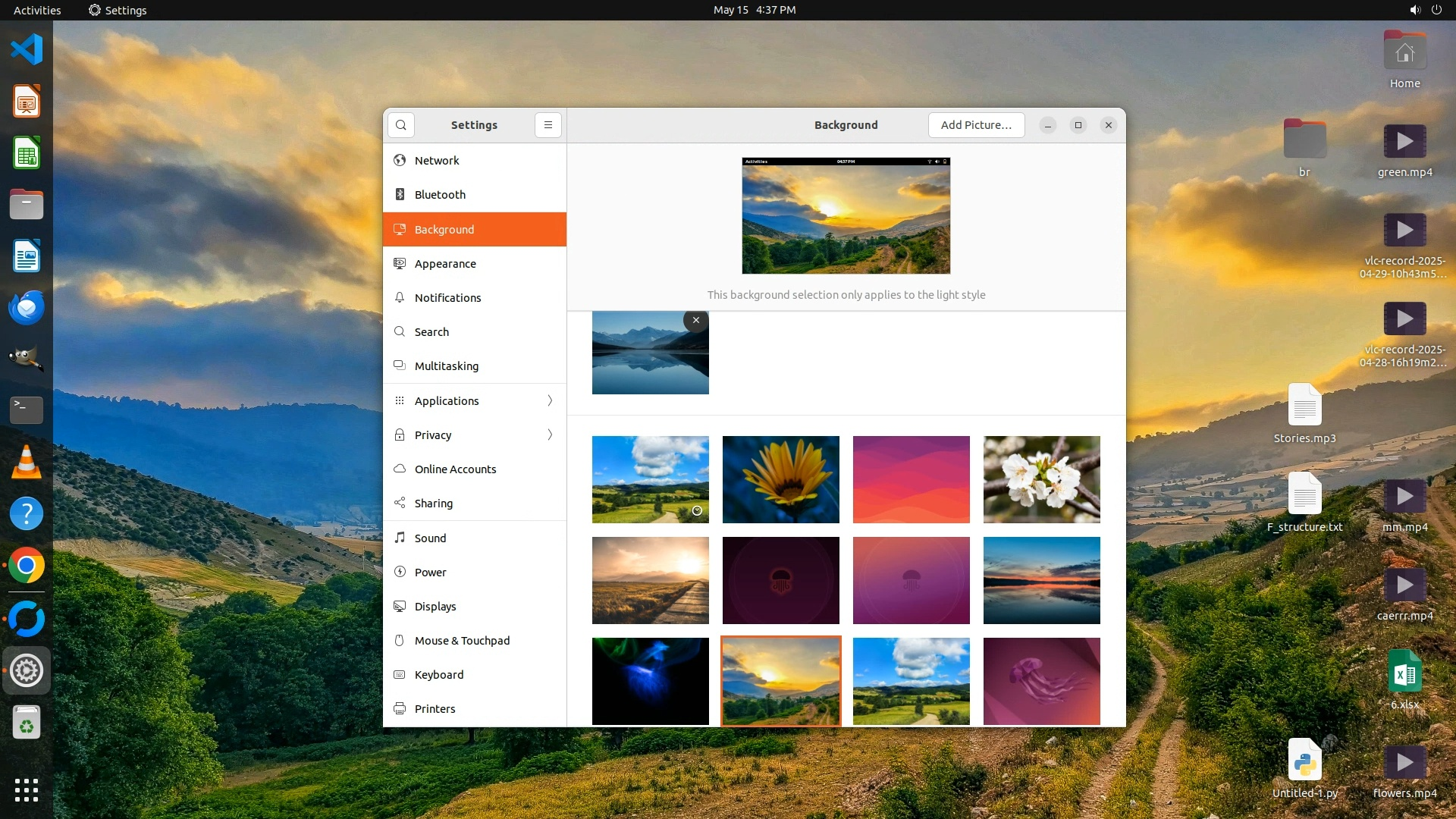Open the Displays settings panel
The height and width of the screenshot is (819, 1456).
(435, 607)
